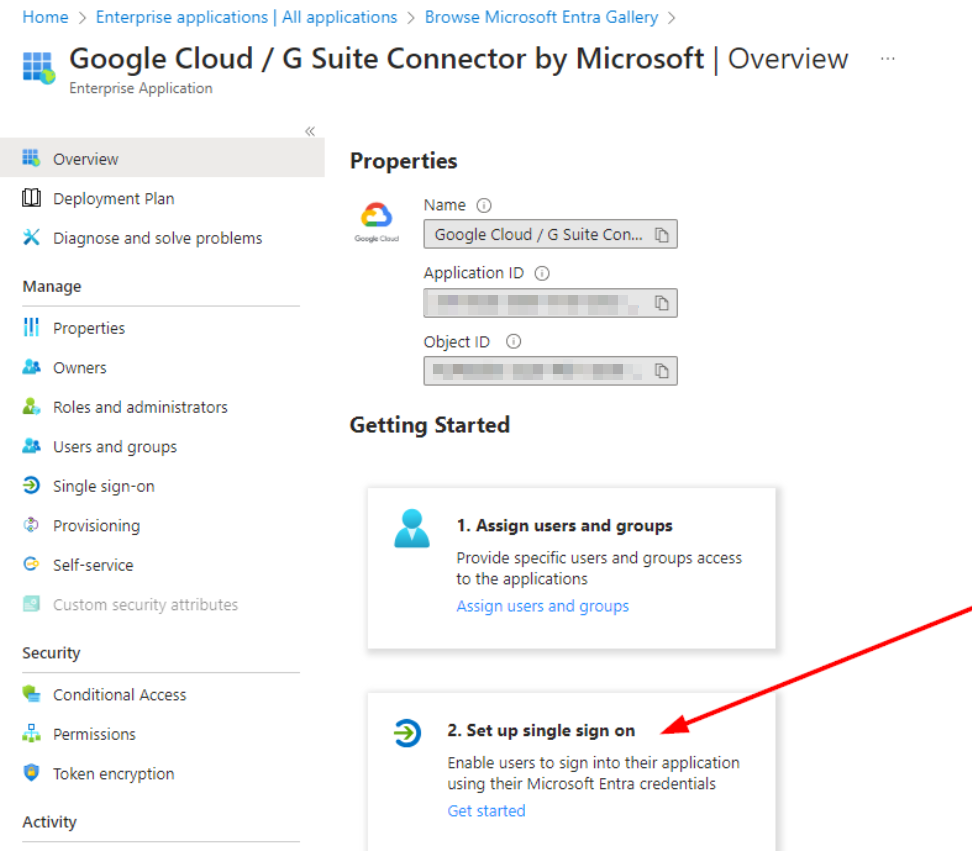The width and height of the screenshot is (972, 851).
Task: Copy the Application ID value
Action: 661,303
